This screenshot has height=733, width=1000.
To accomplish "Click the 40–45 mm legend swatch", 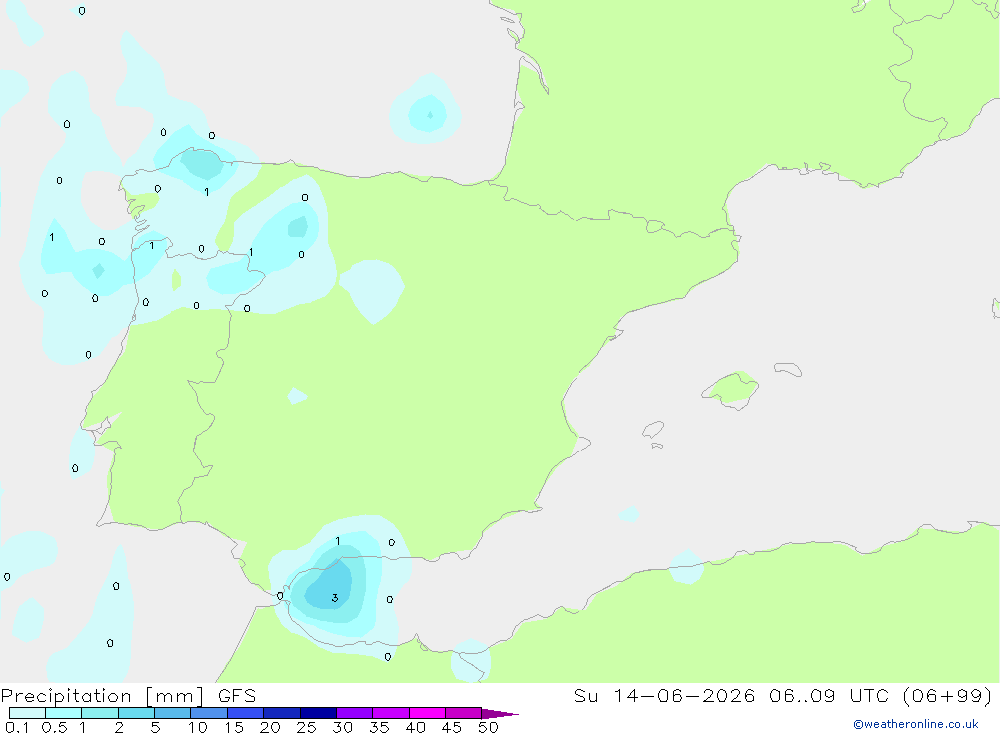I will click(427, 713).
